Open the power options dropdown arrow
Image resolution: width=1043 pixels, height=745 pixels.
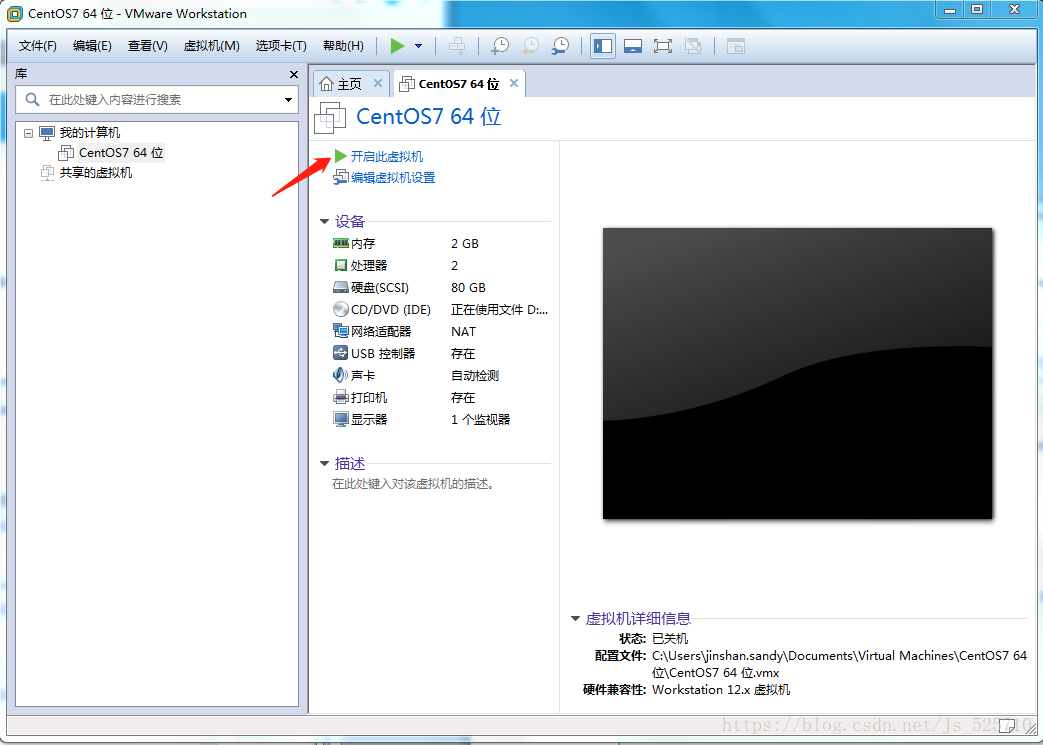click(x=418, y=46)
